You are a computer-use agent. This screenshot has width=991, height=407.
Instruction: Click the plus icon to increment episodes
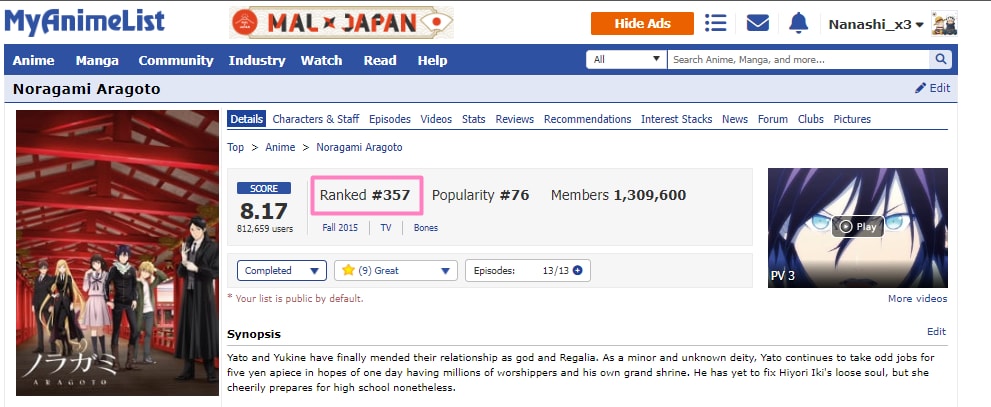click(x=577, y=270)
